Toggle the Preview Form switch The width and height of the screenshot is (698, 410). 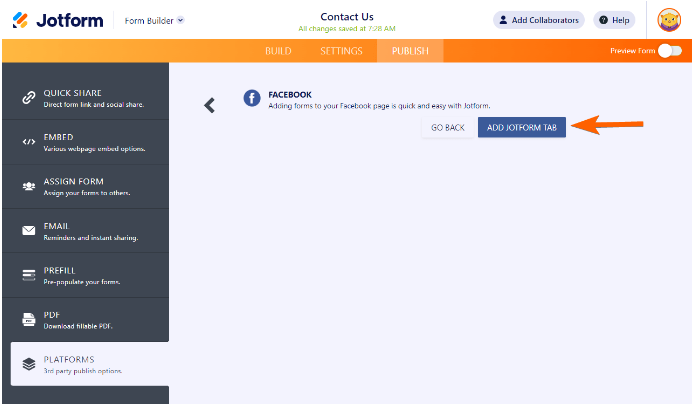tap(670, 51)
